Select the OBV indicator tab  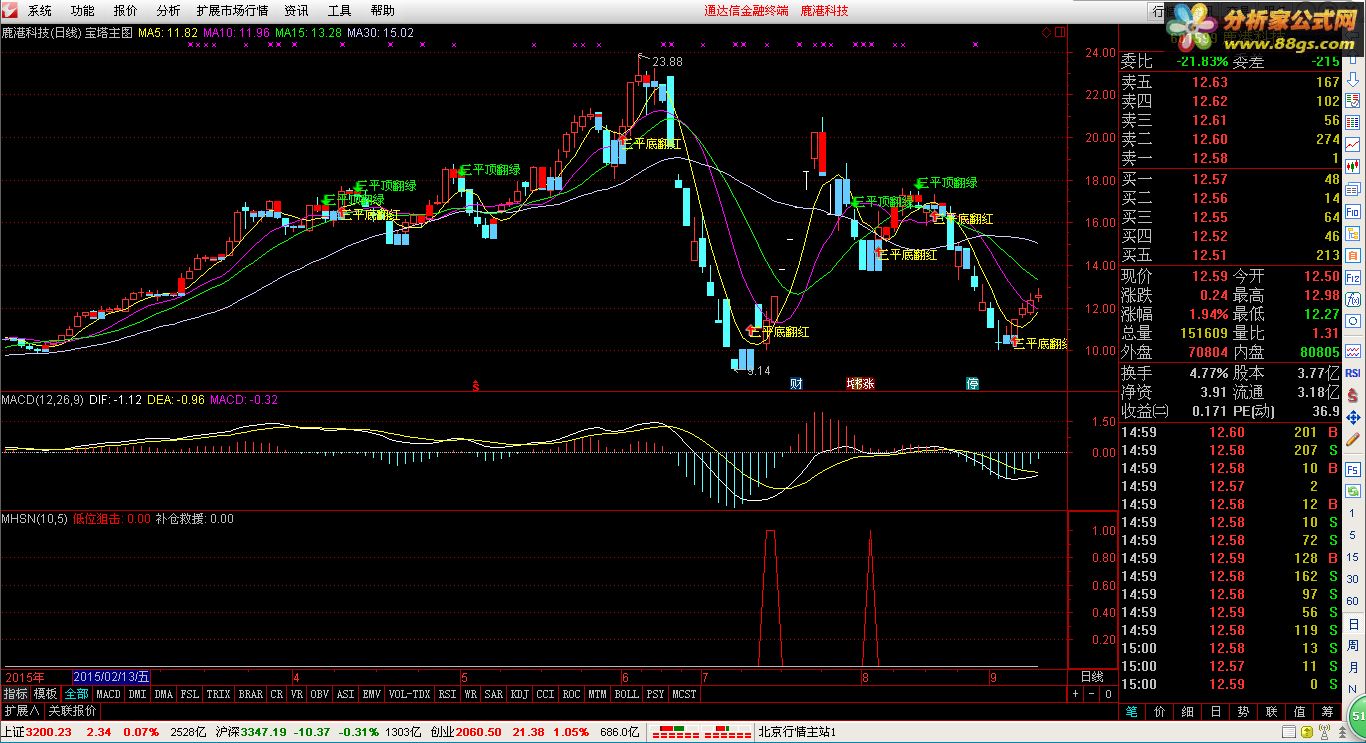320,693
